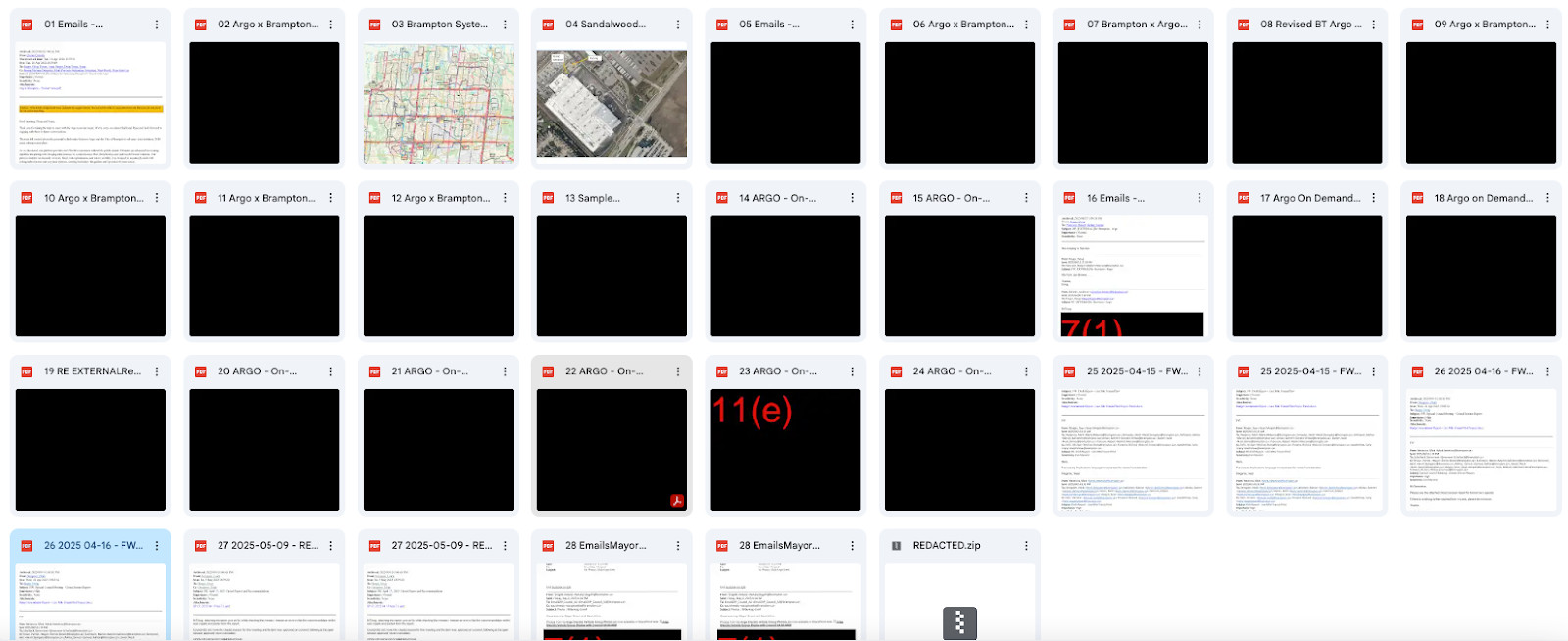Click the PDF icon for 23 ARGO file
The image size is (1568, 641).
pyautogui.click(x=721, y=371)
